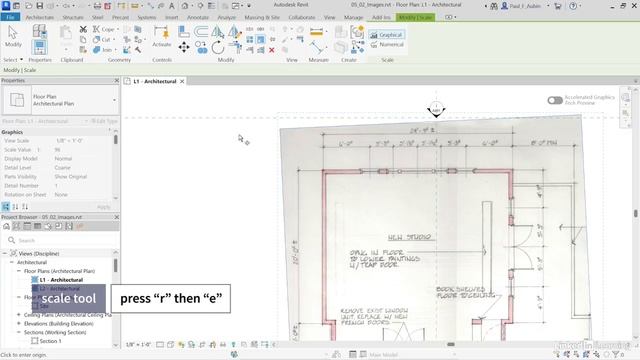Screen dimensions: 640x360
Task: Select the Copy tool in Modify panel
Action: point(201,47)
